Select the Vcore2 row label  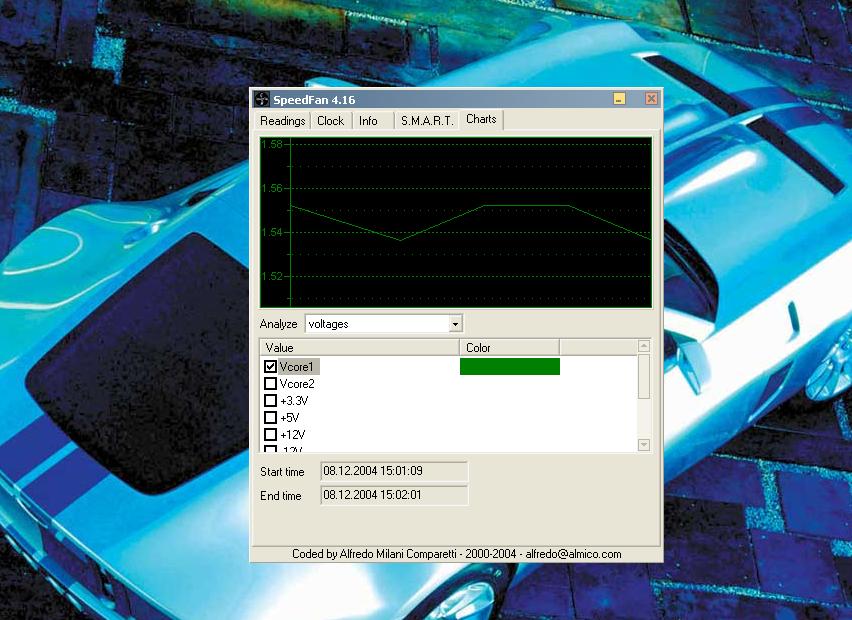click(297, 384)
